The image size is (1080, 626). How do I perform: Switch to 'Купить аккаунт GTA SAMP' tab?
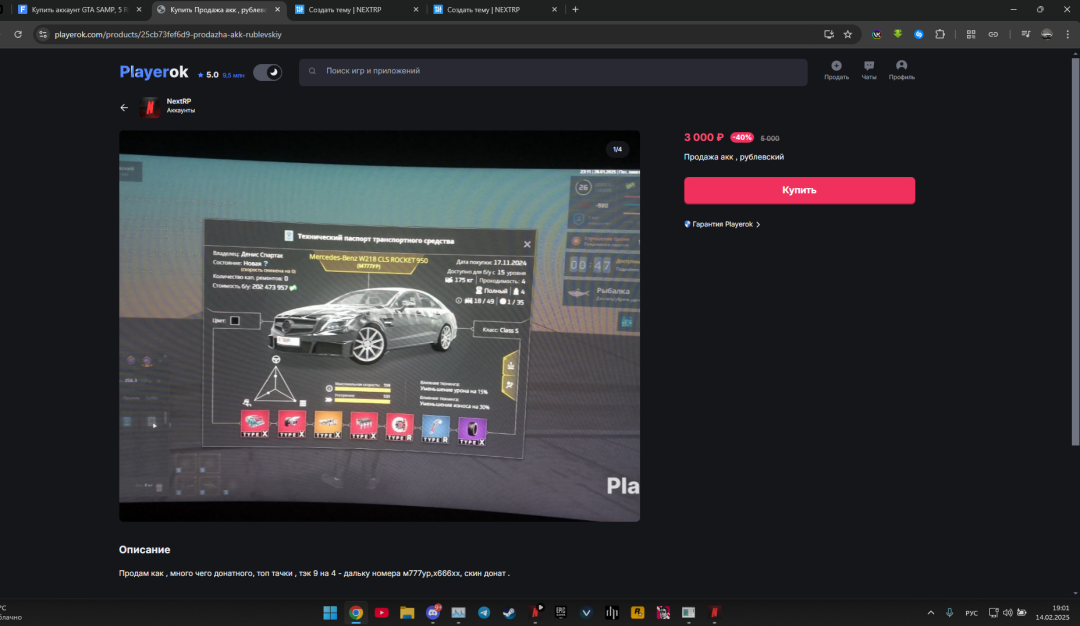(x=80, y=10)
